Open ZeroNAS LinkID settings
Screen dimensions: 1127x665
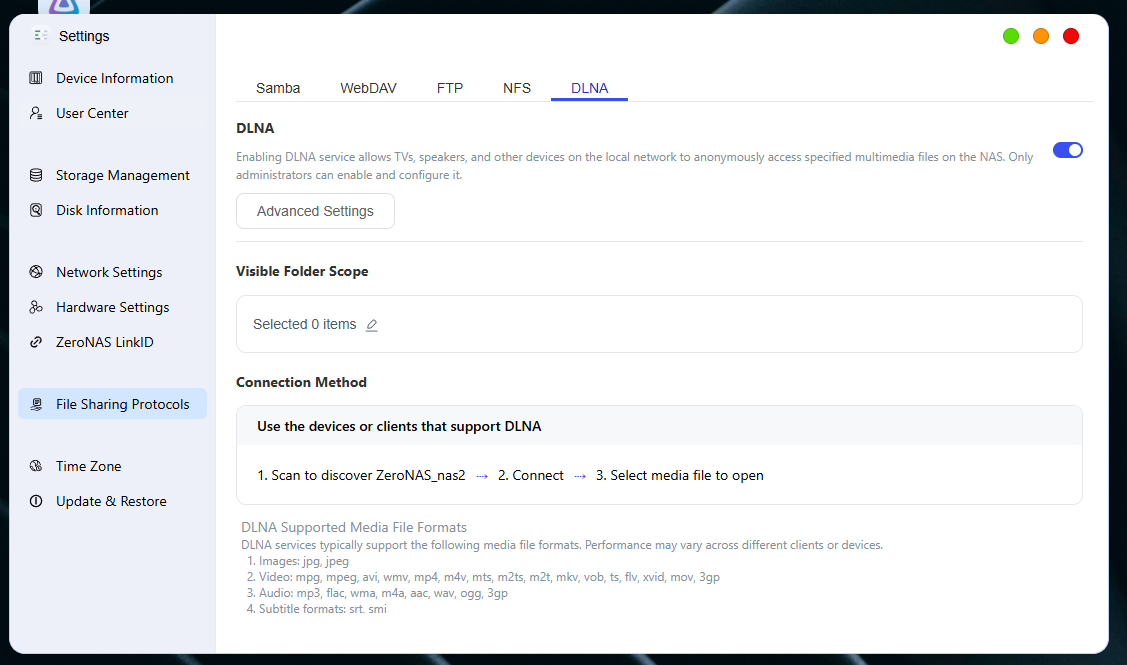113,342
